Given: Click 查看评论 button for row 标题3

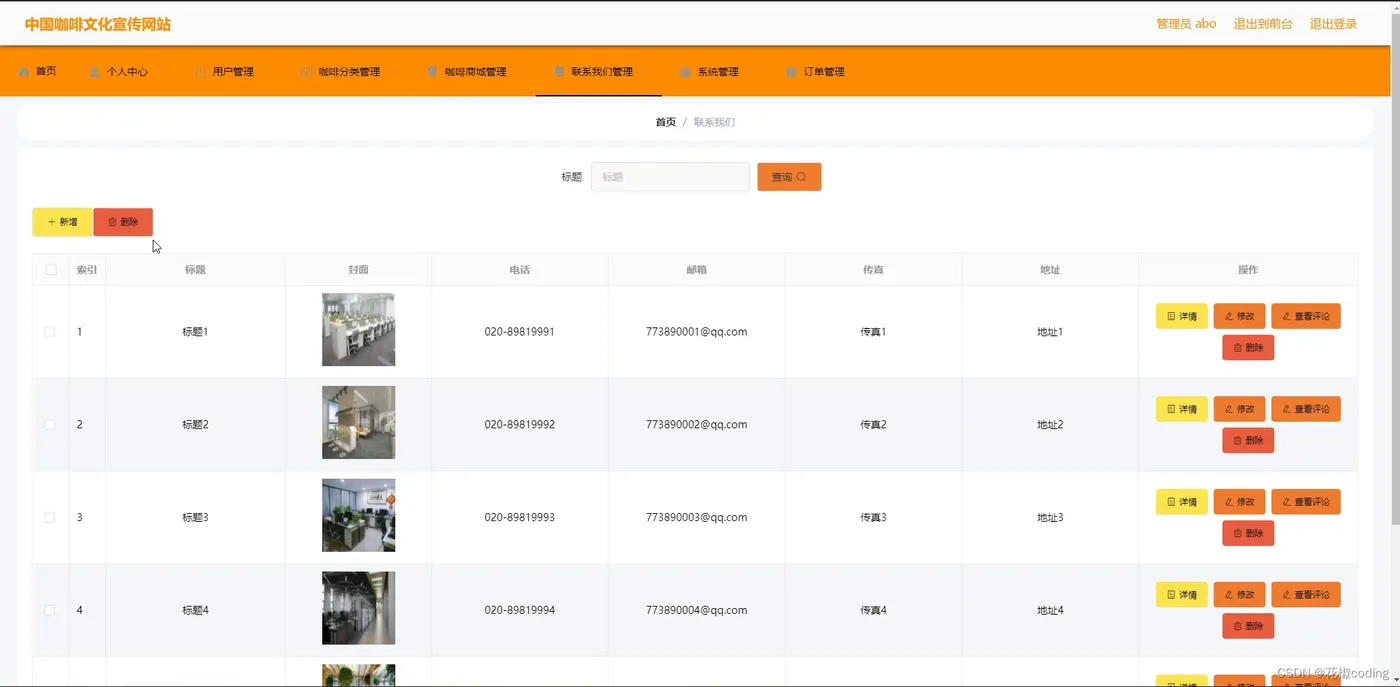Looking at the screenshot, I should click(x=1306, y=502).
